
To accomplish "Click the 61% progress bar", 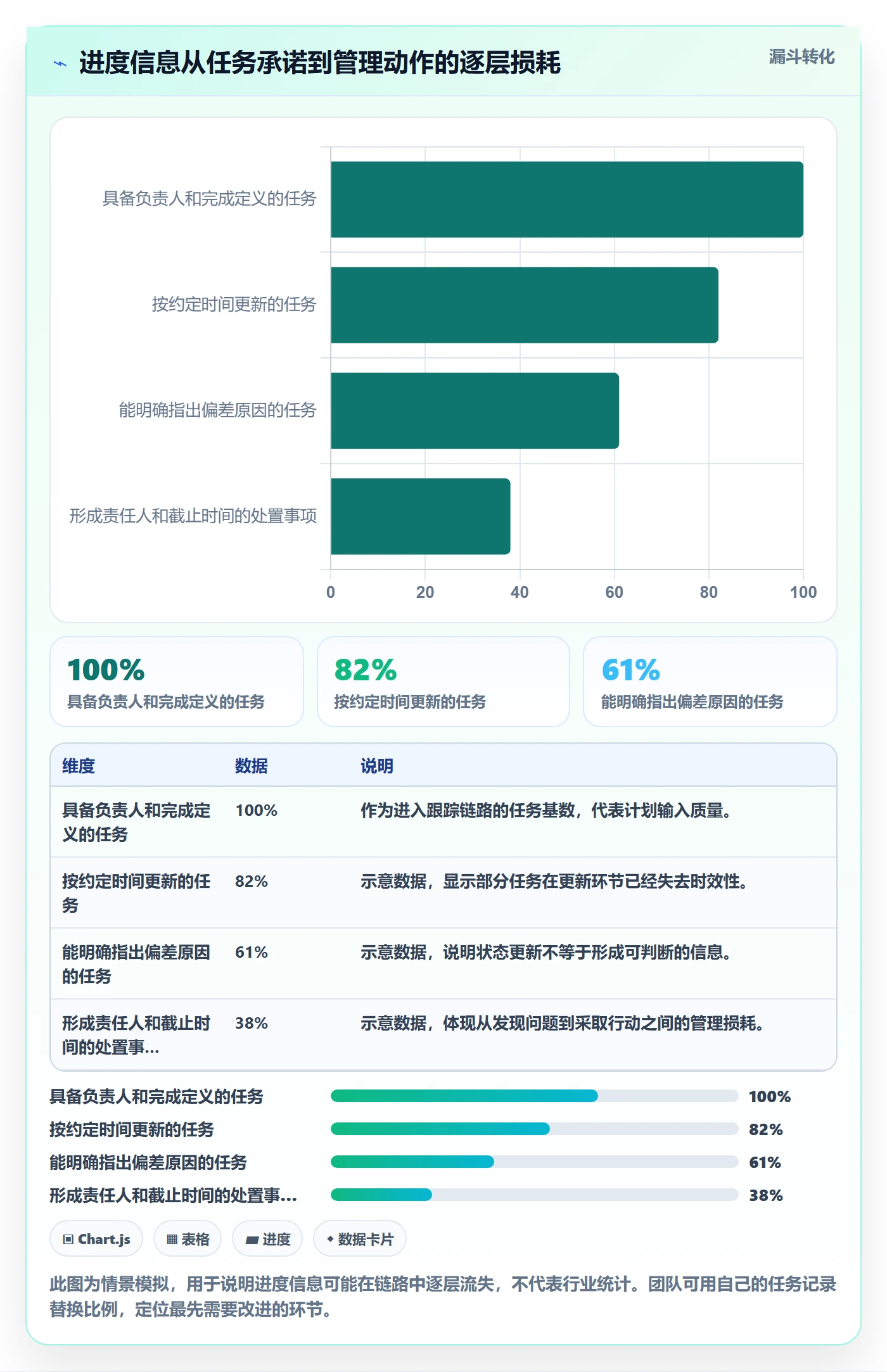I will click(534, 1162).
